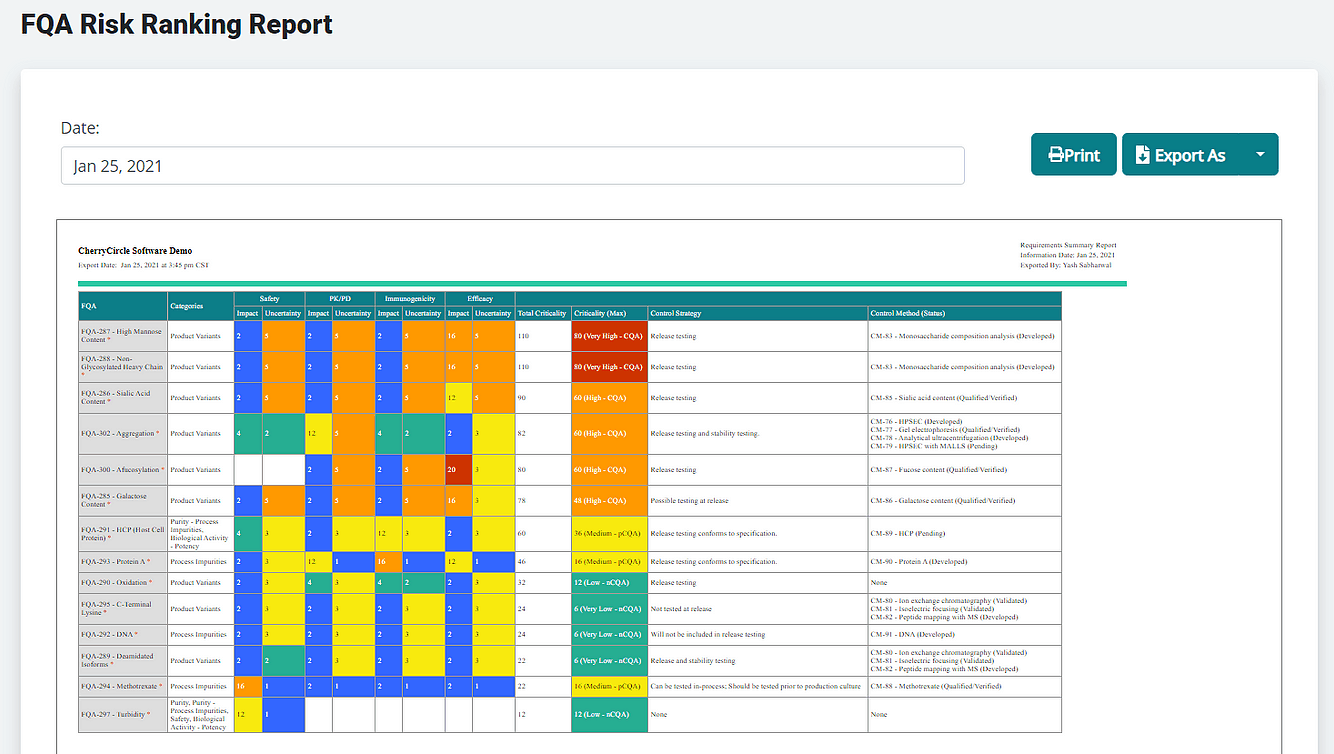Open CM-83 Monosaccharide composition analysis method
Viewport: 1334px width, 754px height.
tap(960, 335)
